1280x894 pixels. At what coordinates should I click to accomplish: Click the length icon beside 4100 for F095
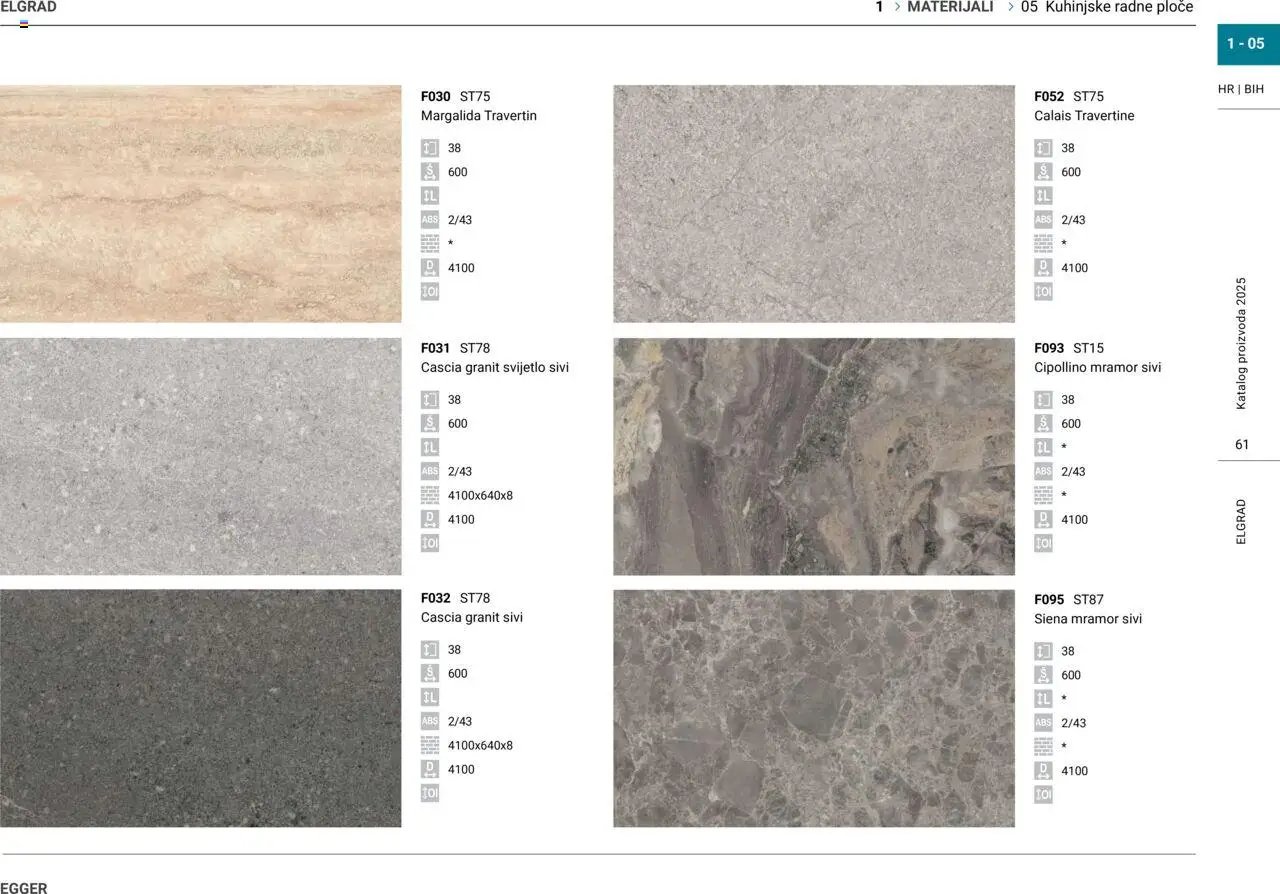pyautogui.click(x=1043, y=771)
